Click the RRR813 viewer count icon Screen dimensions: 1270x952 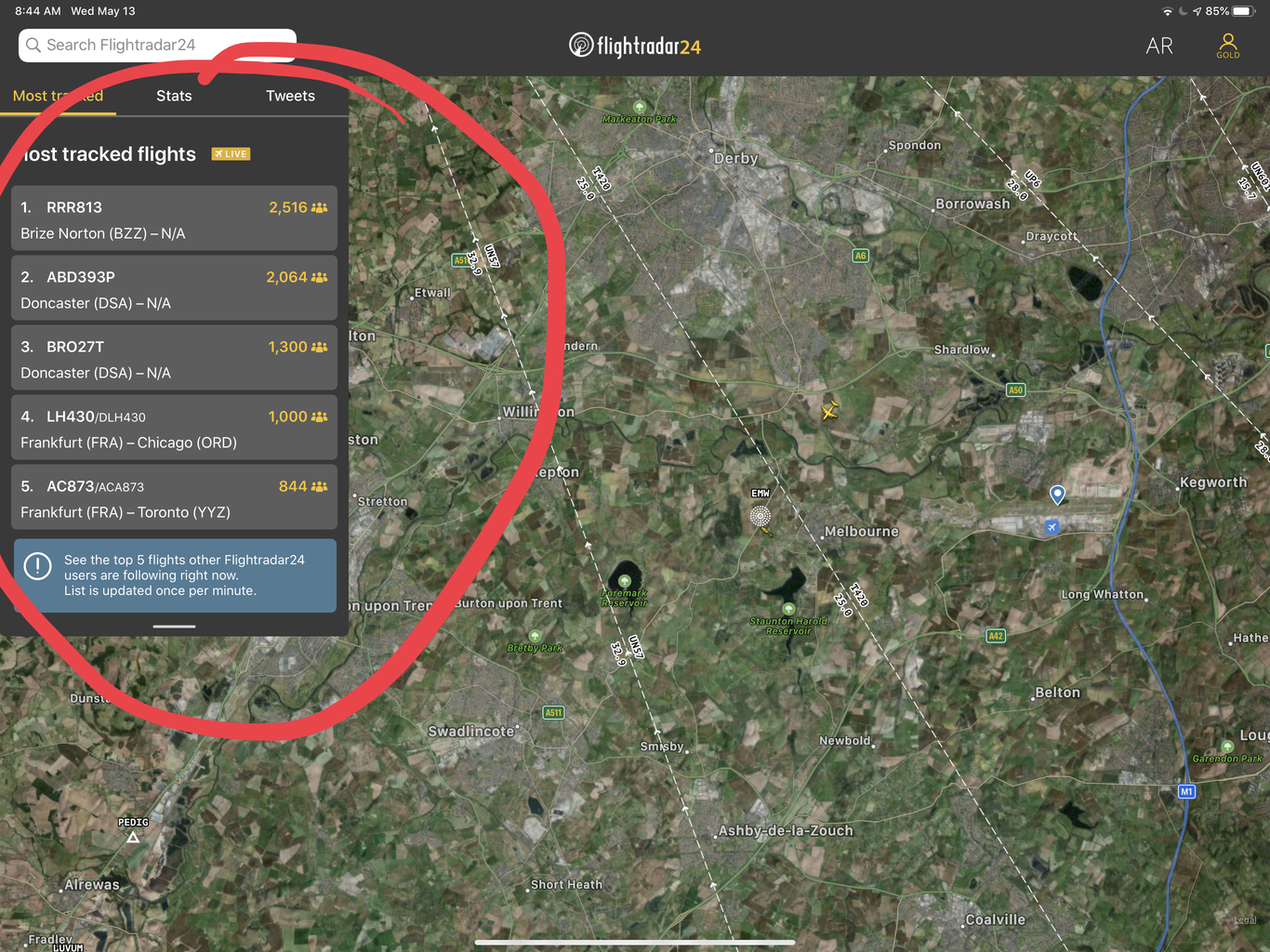pyautogui.click(x=319, y=207)
